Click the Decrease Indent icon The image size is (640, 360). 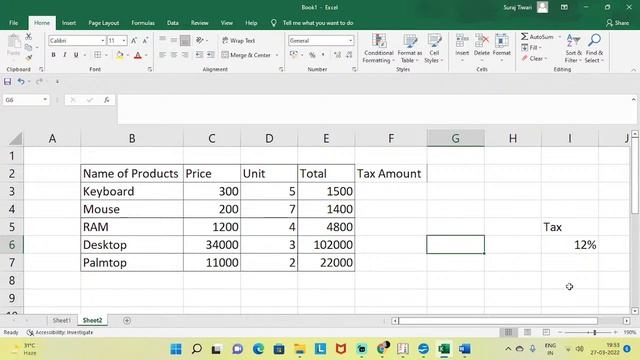199,55
